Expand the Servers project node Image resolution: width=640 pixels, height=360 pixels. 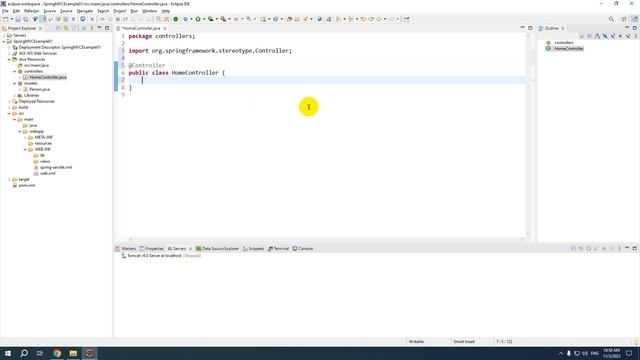[4, 36]
